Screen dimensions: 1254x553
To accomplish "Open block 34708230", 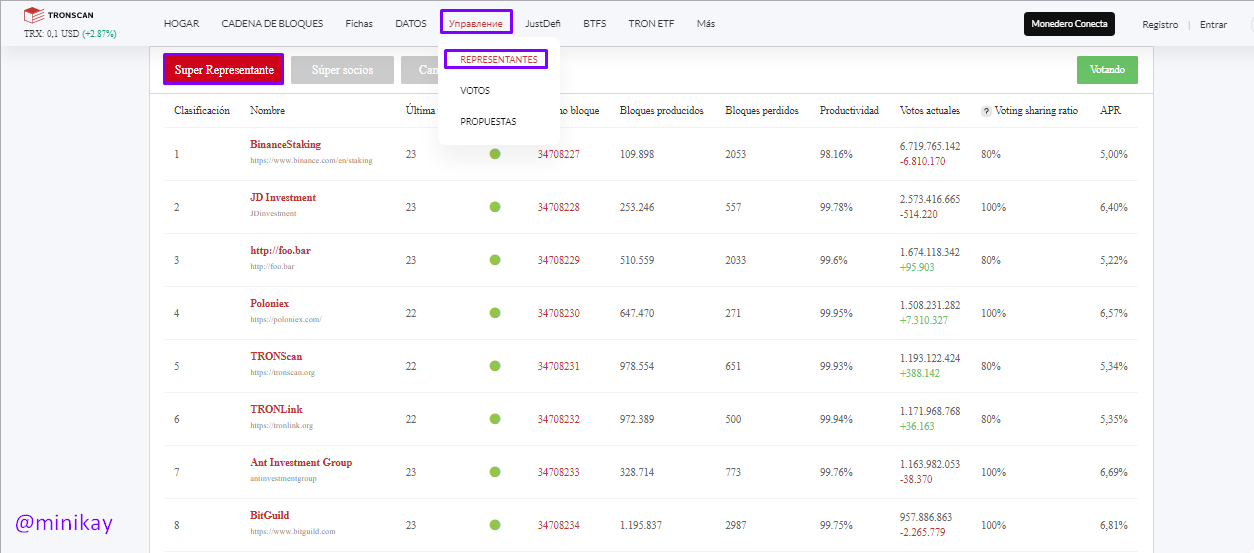I will [558, 314].
